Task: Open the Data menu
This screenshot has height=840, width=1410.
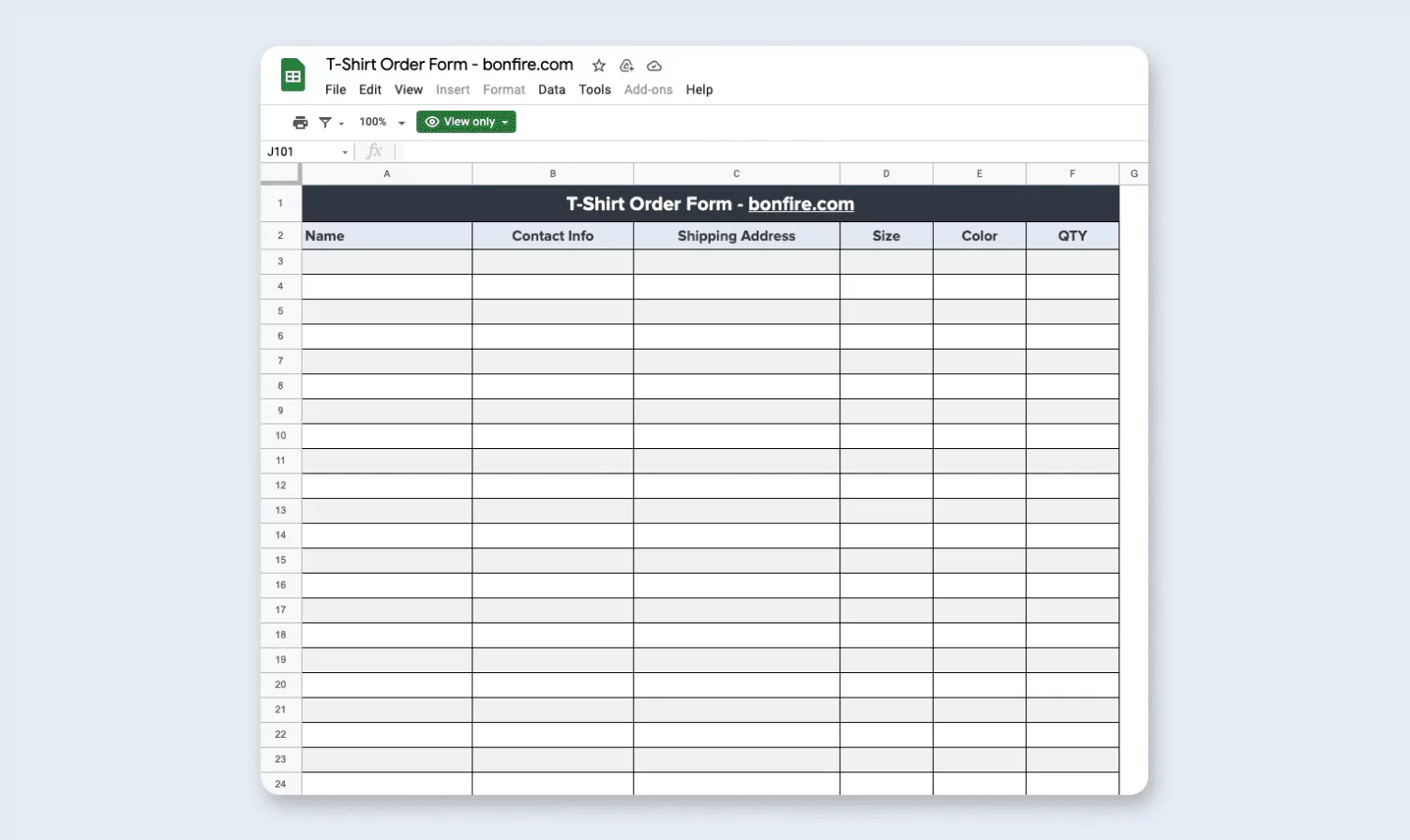Action: pos(551,89)
